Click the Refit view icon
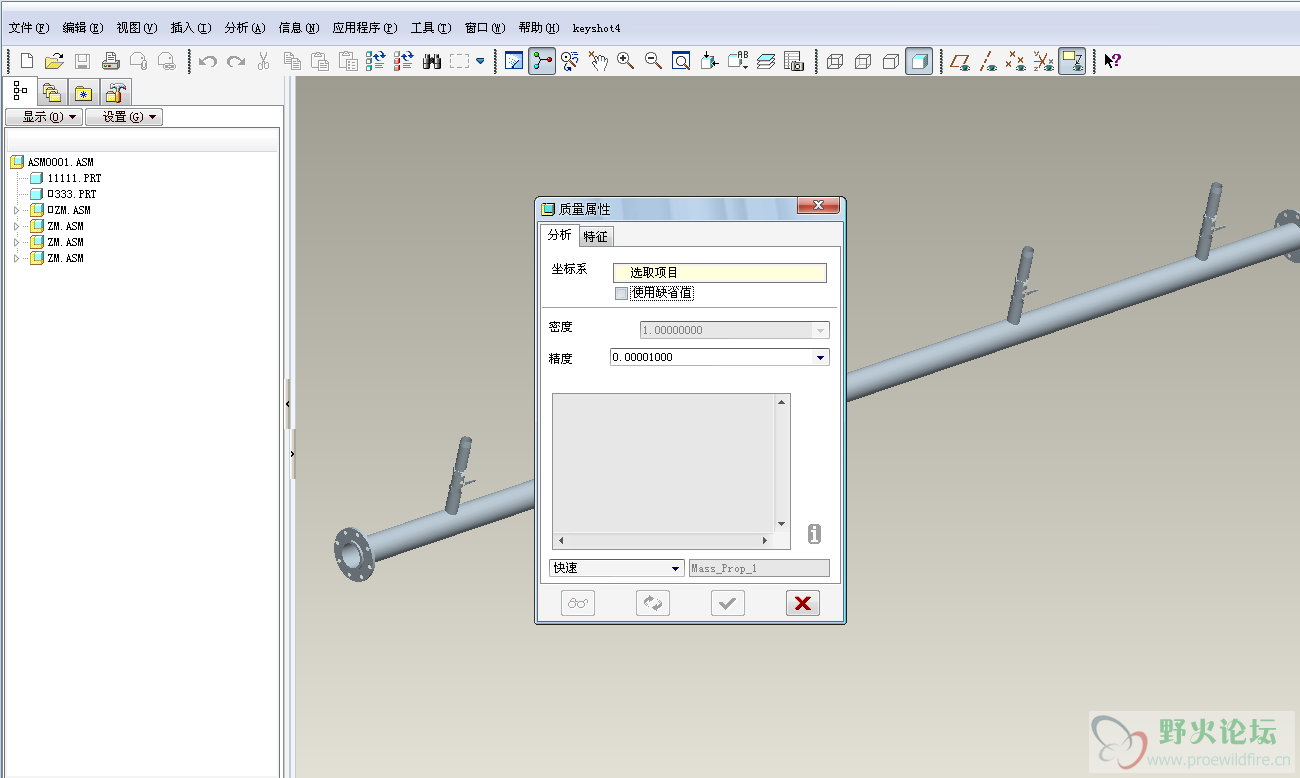The width and height of the screenshot is (1300, 778). pyautogui.click(x=681, y=61)
